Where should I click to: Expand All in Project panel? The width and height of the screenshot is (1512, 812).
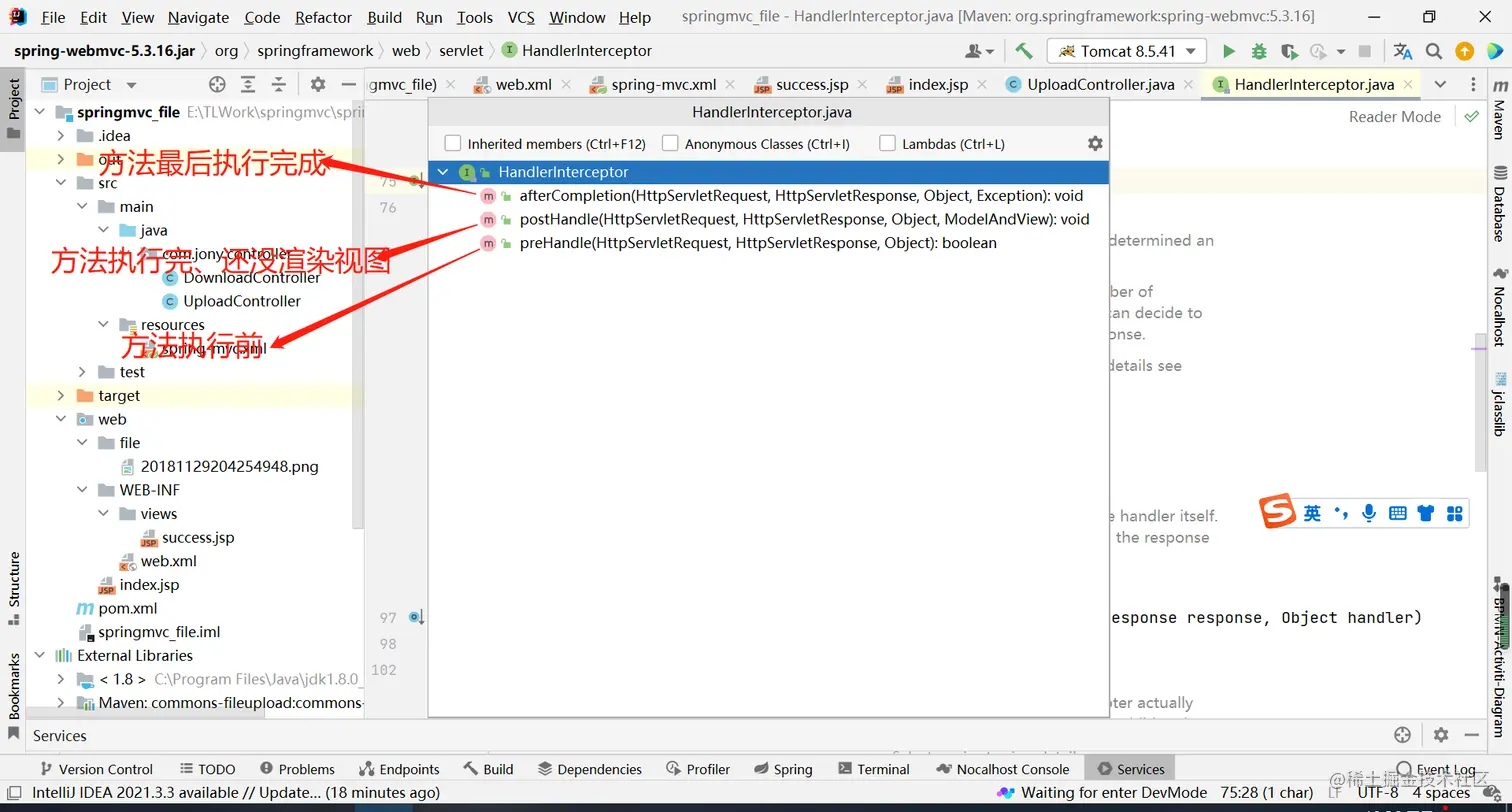[x=248, y=85]
